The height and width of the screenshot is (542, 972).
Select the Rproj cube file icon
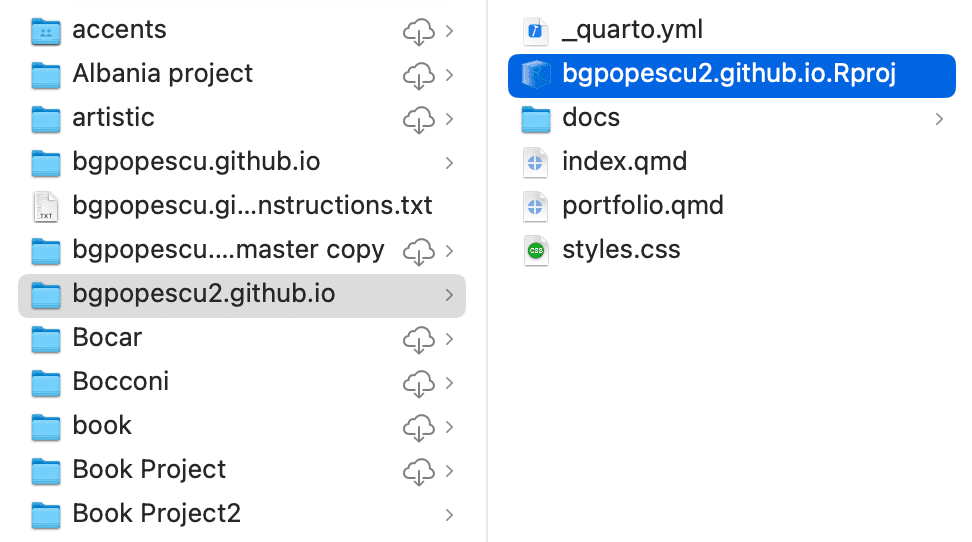(x=536, y=74)
